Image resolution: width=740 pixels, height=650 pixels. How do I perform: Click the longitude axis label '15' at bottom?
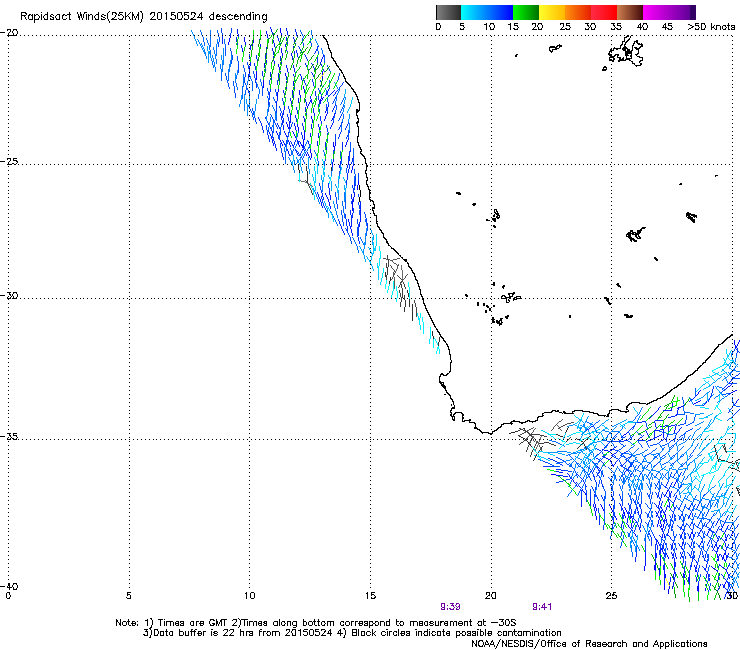point(370,596)
